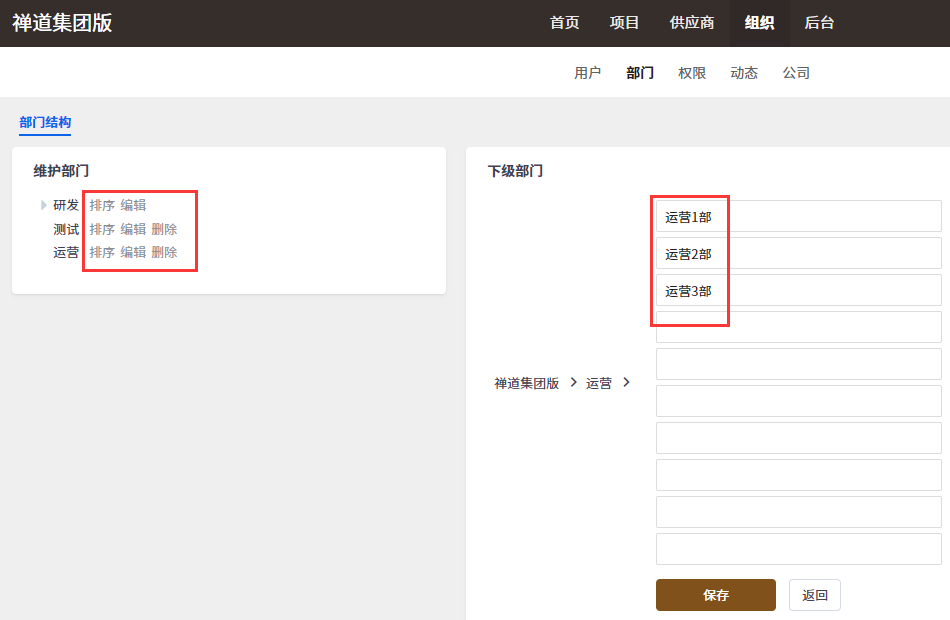Screen dimensions: 950x620
Task: Select the 运营 department in tree
Action: (x=66, y=252)
